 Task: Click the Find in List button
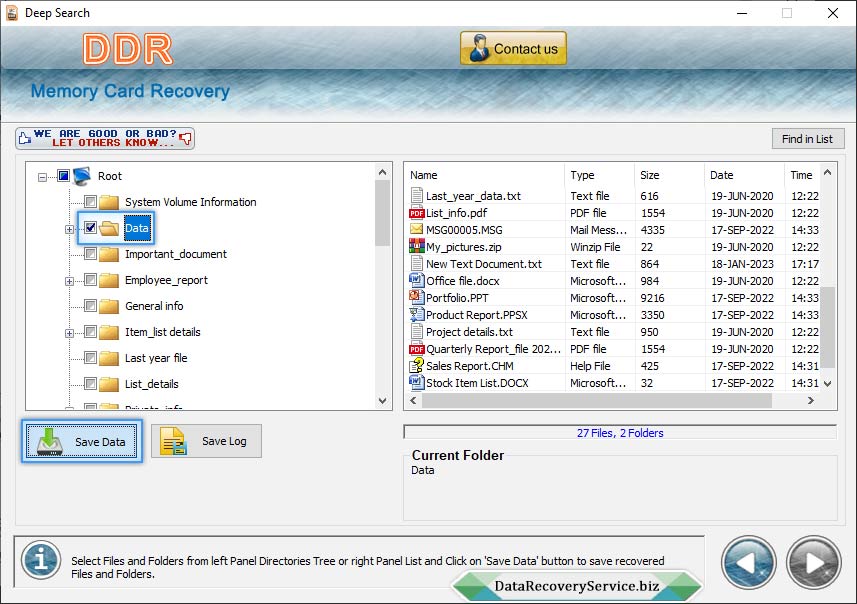(x=808, y=139)
